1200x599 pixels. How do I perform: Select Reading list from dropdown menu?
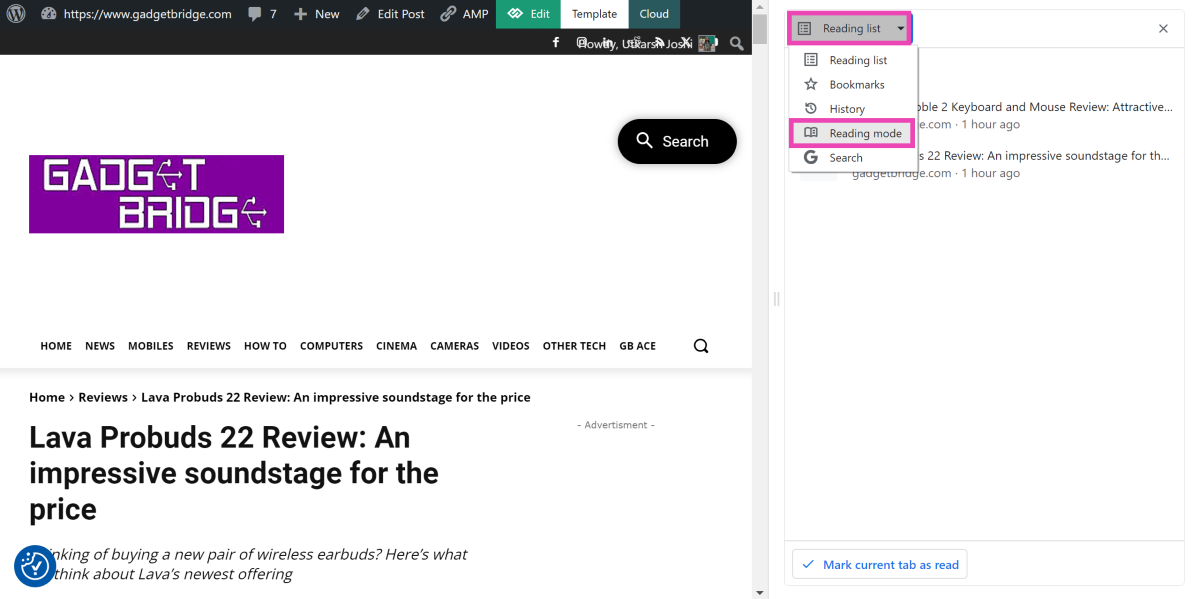click(x=853, y=60)
